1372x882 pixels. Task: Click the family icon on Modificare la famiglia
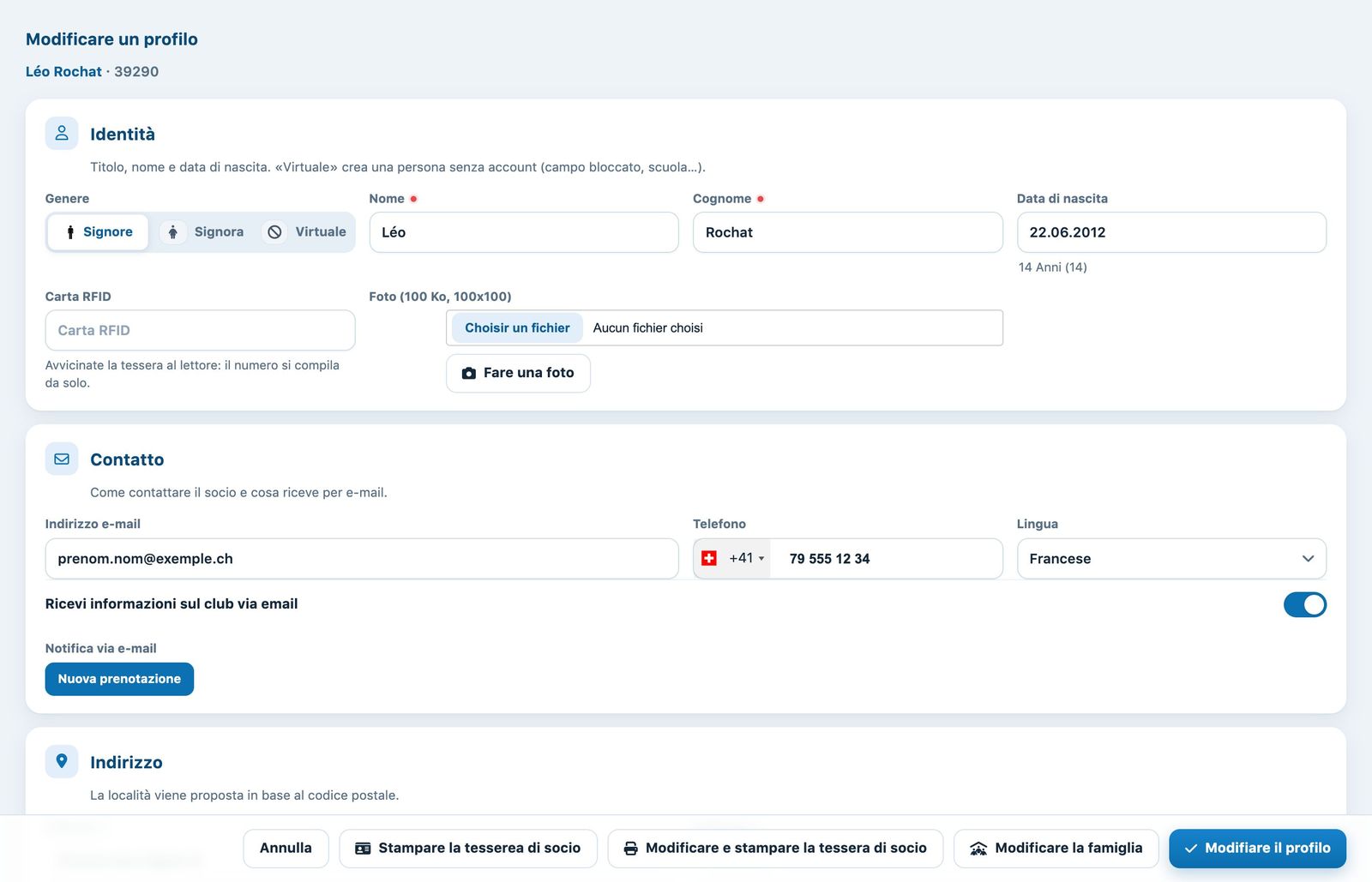pyautogui.click(x=978, y=849)
